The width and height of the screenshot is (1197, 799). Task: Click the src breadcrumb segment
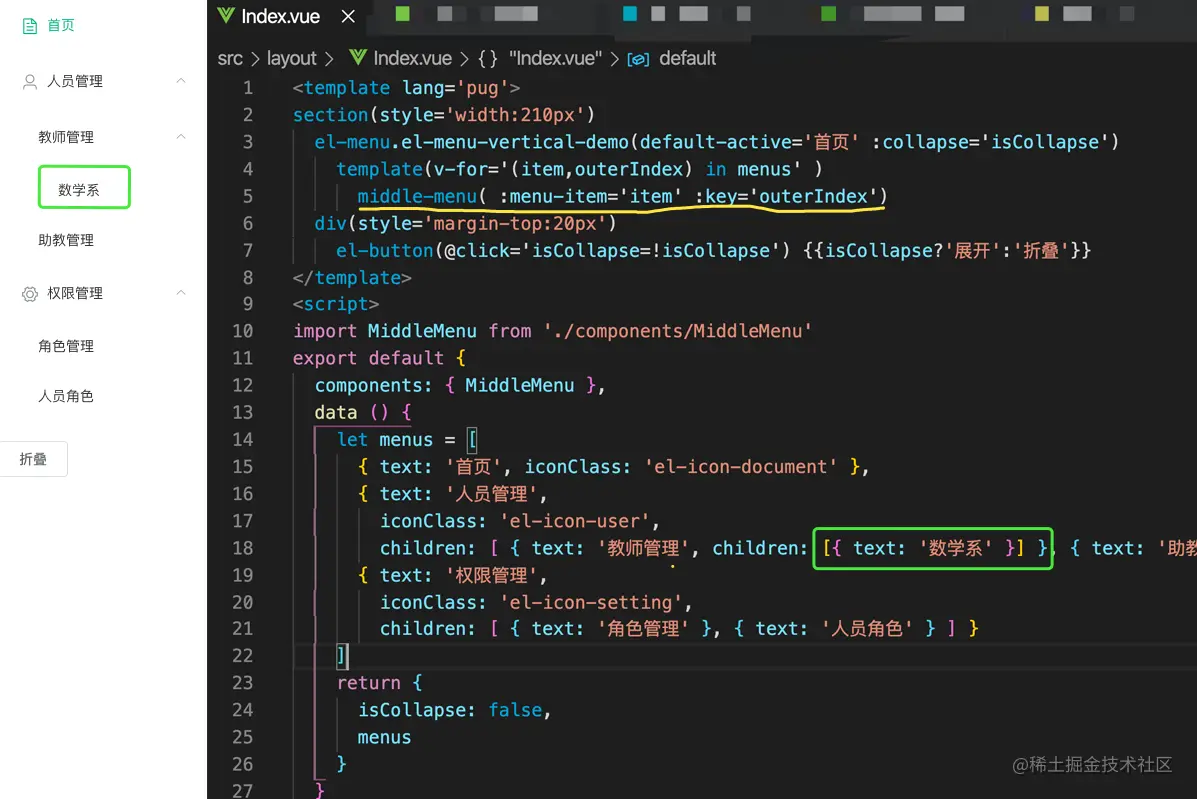[230, 58]
